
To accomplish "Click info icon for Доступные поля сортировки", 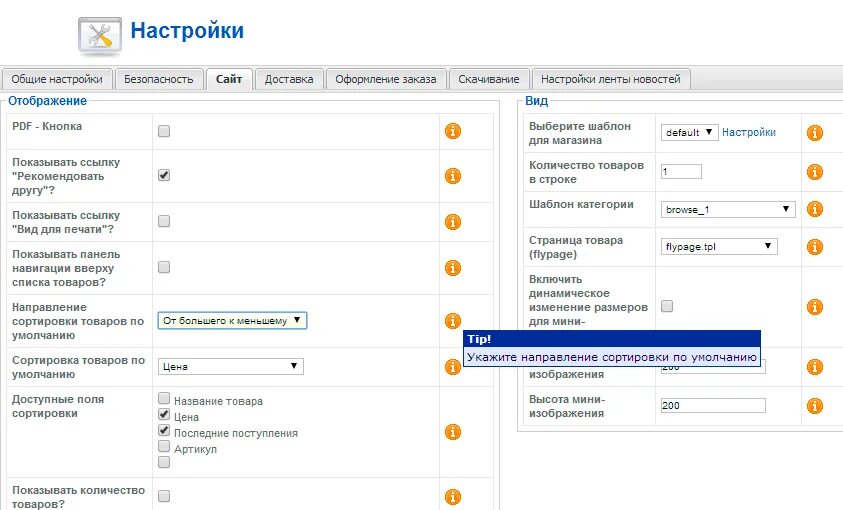I will coord(453,432).
